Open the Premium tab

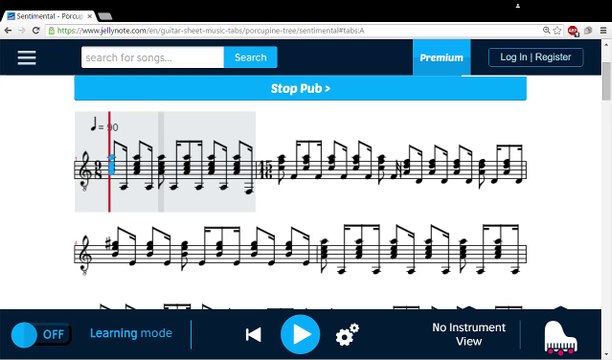[x=441, y=57]
